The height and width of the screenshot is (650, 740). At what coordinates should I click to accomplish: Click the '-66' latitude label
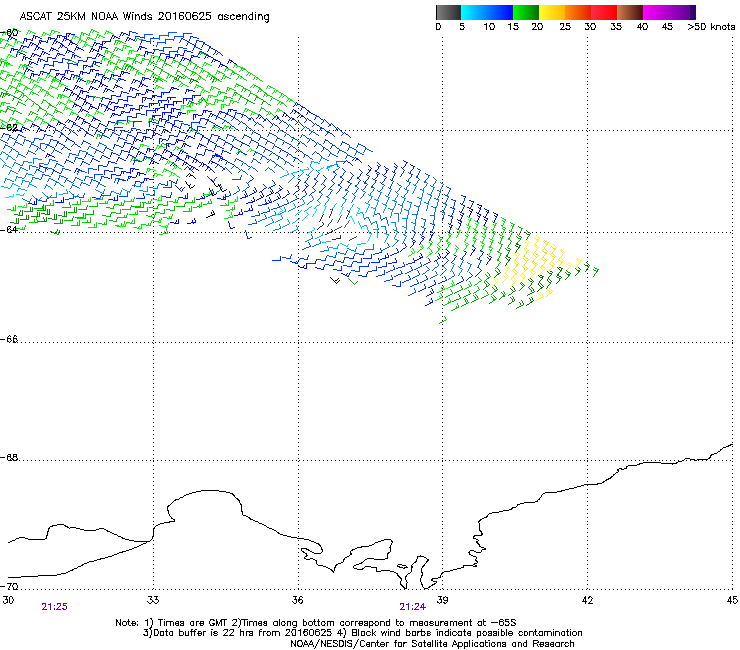coord(10,339)
